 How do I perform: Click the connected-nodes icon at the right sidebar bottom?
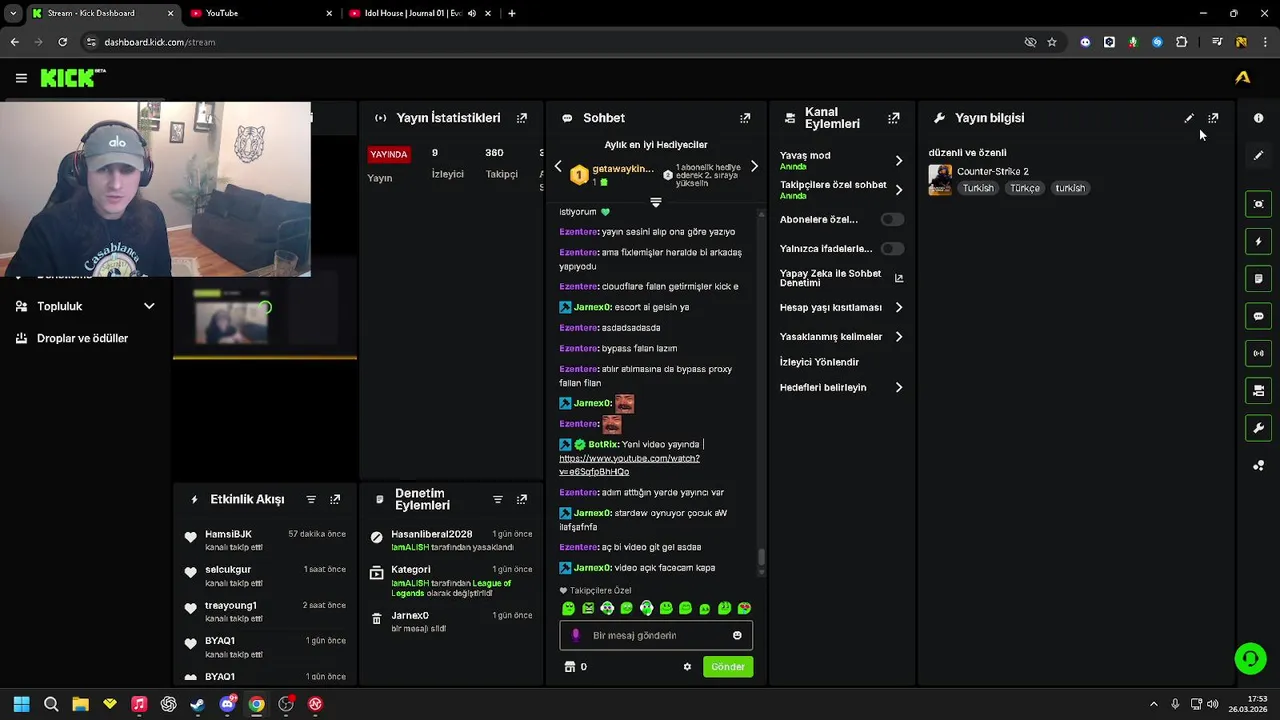point(1259,466)
